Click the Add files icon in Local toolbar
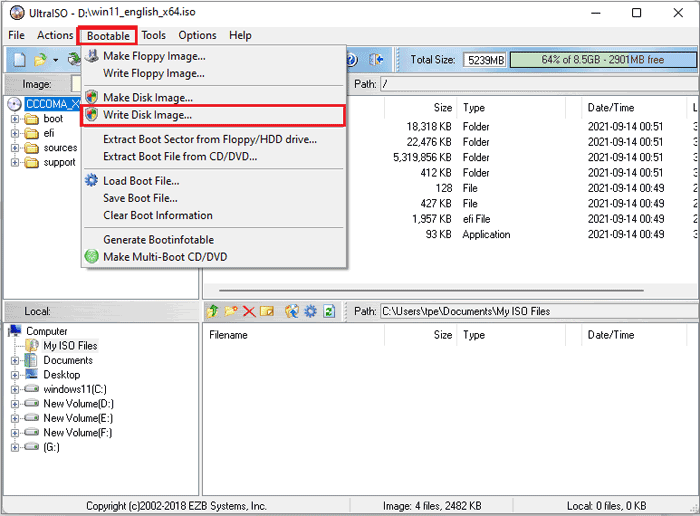 292,311
